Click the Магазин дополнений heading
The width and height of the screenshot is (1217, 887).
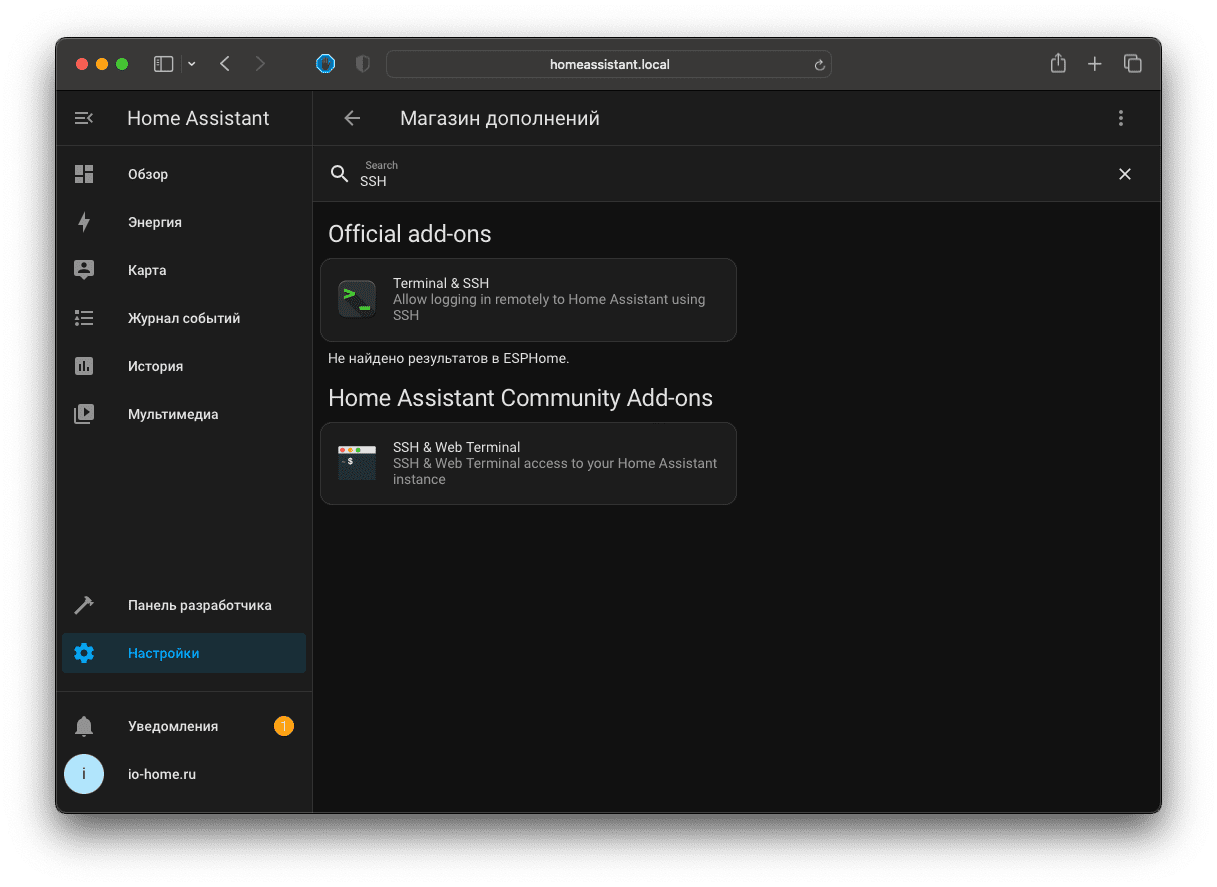500,118
